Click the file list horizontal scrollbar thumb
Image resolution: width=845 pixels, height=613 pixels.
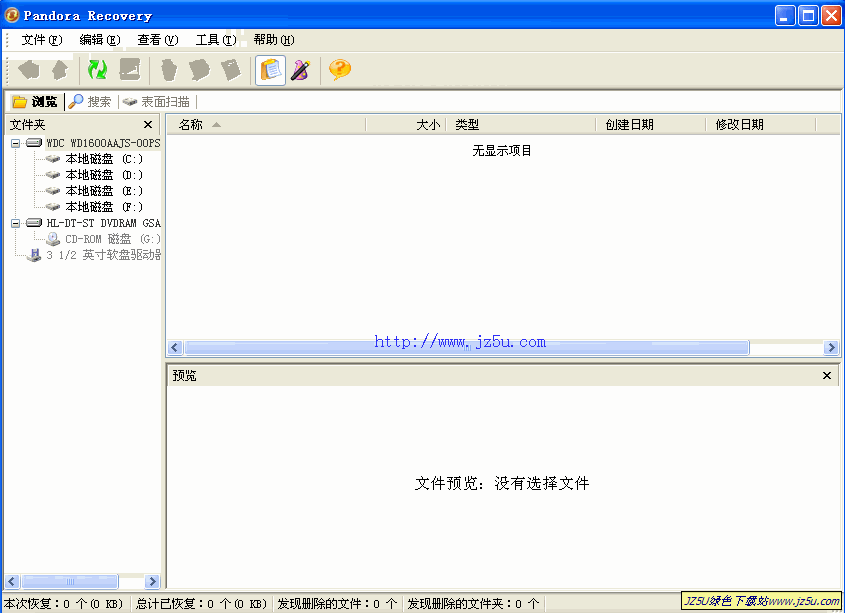467,348
